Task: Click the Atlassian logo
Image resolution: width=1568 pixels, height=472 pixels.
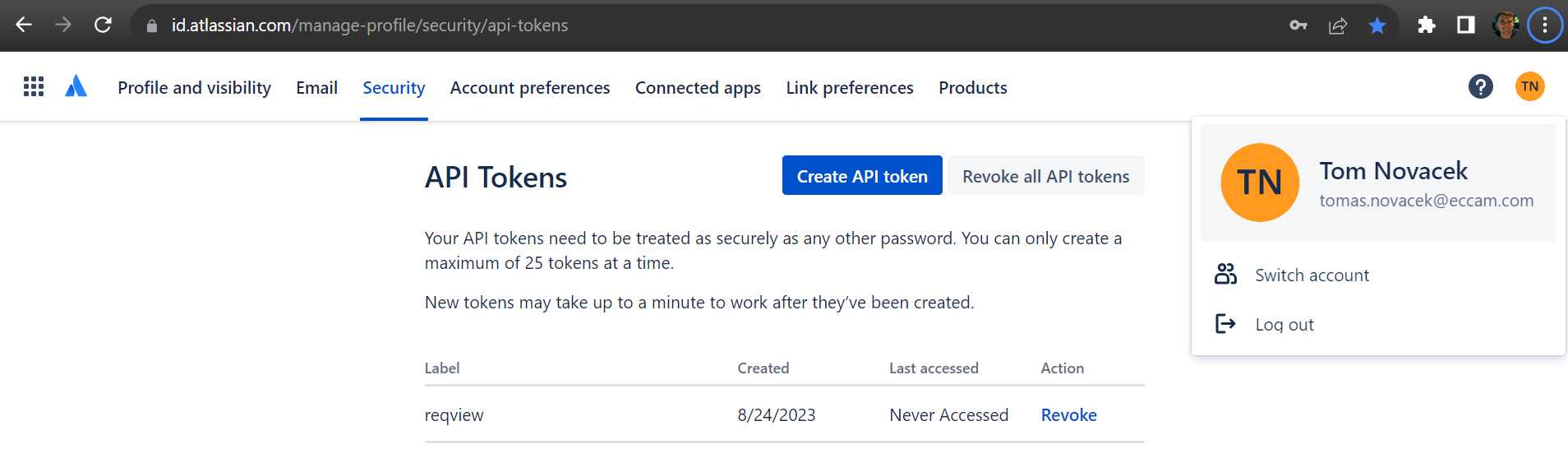Action: (x=76, y=86)
